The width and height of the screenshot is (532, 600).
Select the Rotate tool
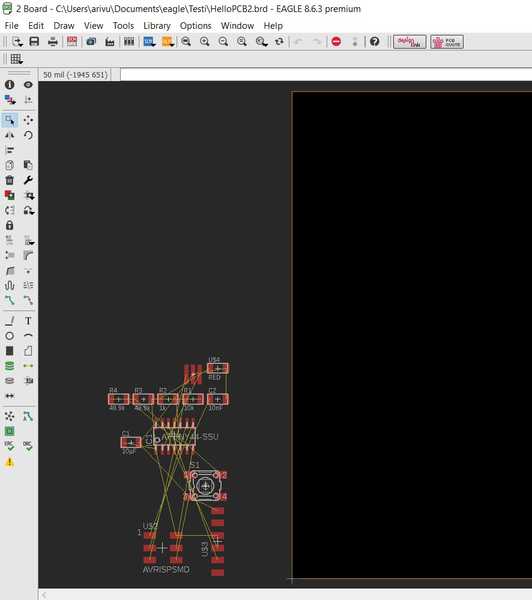click(x=28, y=135)
